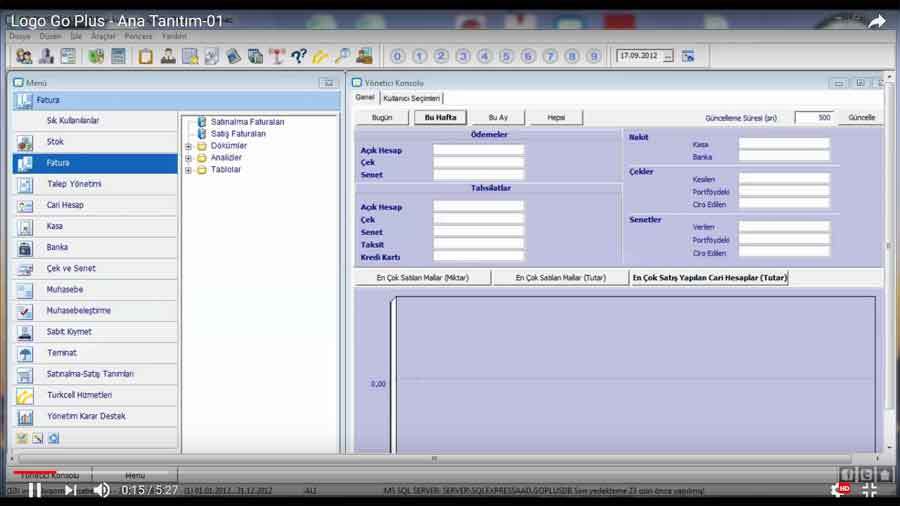Expand the Dökümler tree folder
The image size is (900, 506).
188,146
